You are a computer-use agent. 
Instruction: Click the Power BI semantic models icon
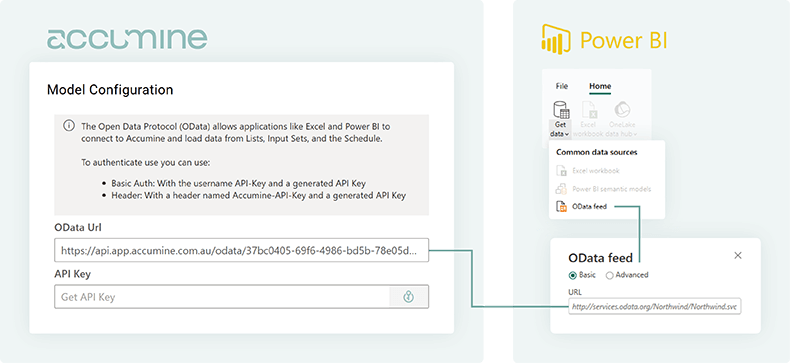[561, 189]
